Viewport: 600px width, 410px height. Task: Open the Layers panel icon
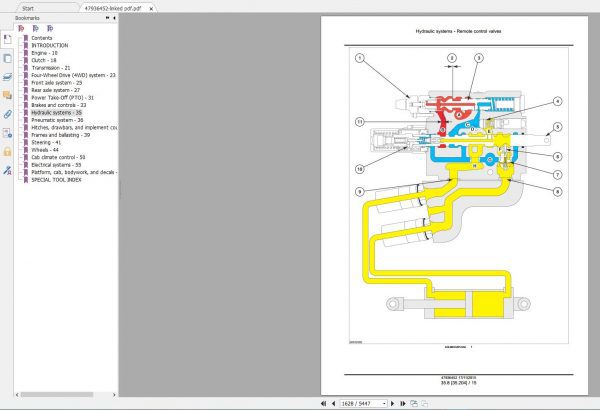(x=7, y=77)
